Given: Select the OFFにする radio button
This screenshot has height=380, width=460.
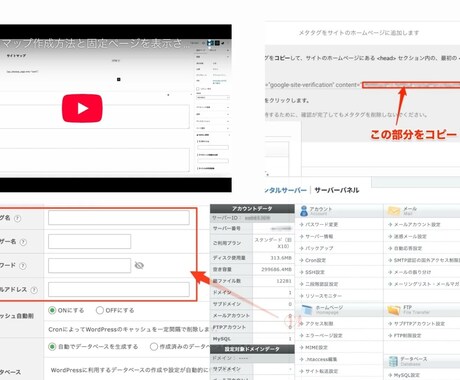Looking at the screenshot, I should pos(100,310).
